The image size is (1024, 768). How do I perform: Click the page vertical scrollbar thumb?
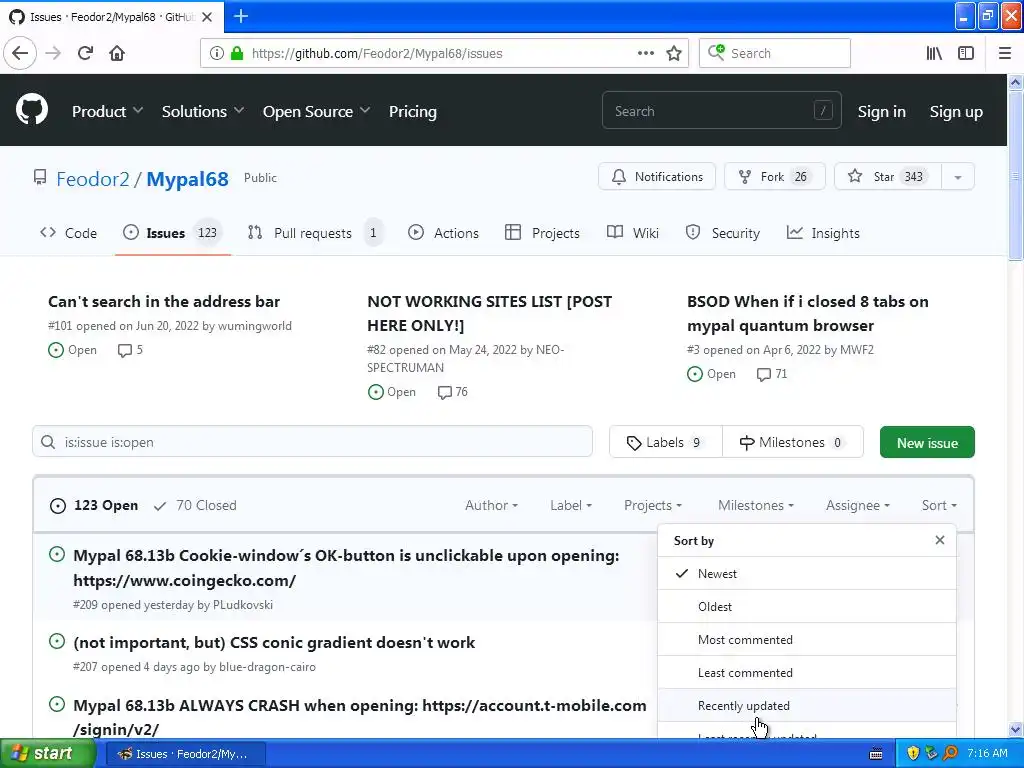[1015, 176]
